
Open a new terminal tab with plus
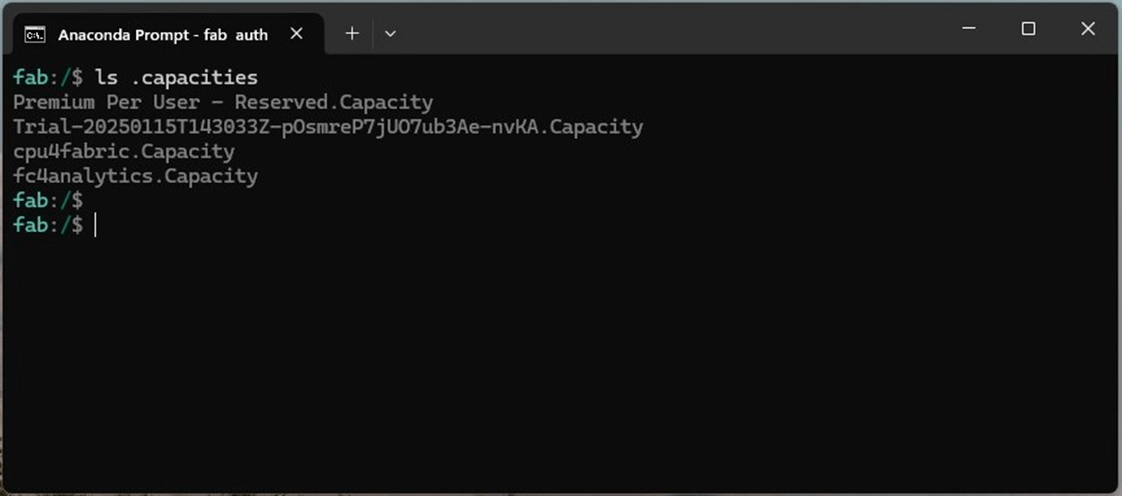point(352,33)
